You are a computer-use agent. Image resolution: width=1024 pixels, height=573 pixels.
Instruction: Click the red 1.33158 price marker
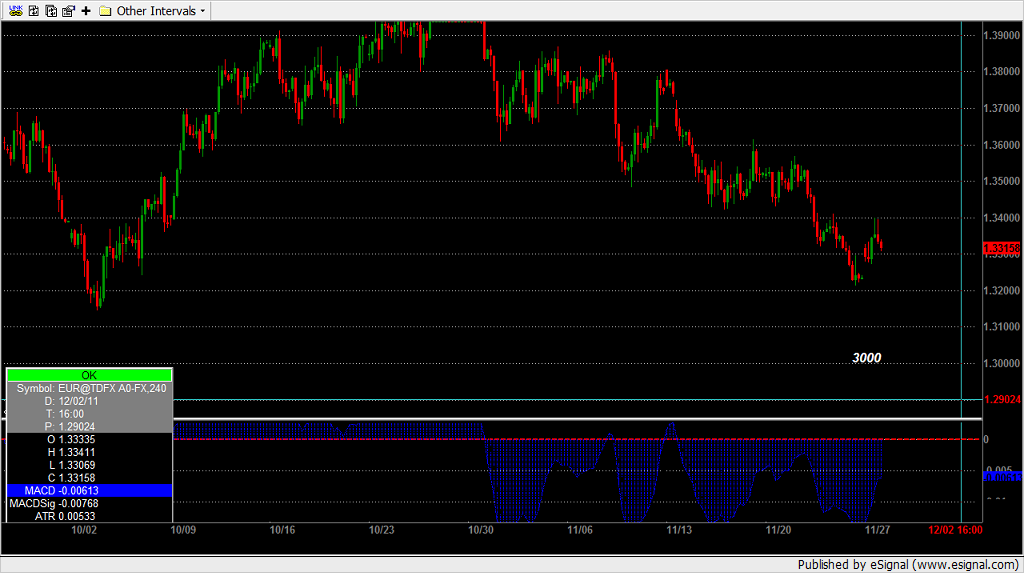(x=1002, y=248)
